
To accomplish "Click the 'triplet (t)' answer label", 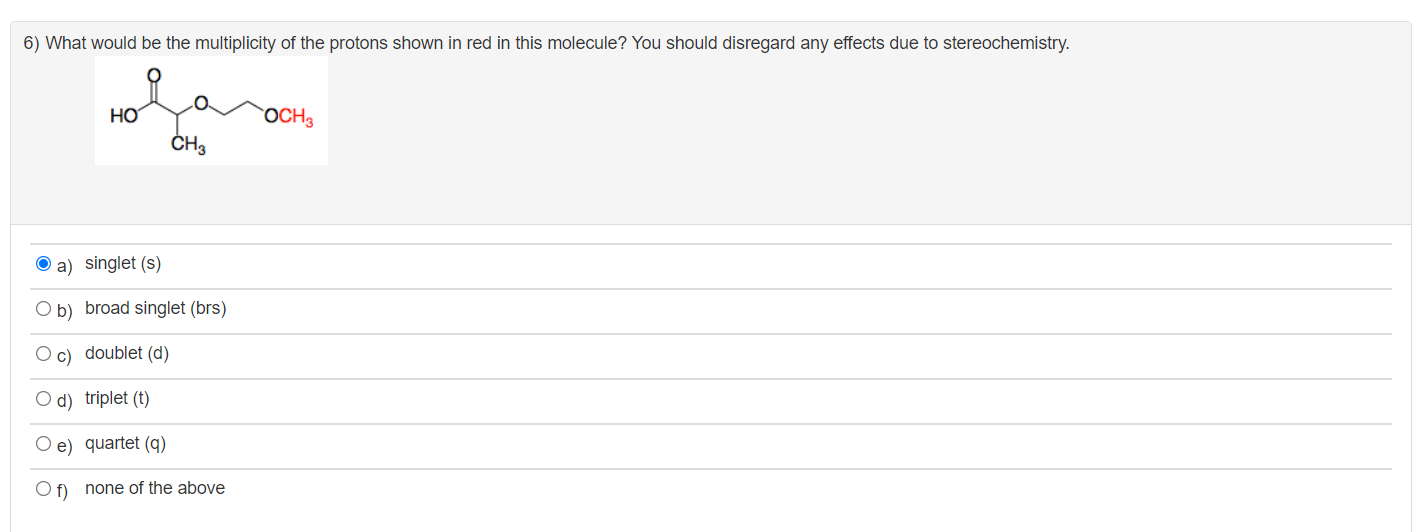I will [117, 398].
